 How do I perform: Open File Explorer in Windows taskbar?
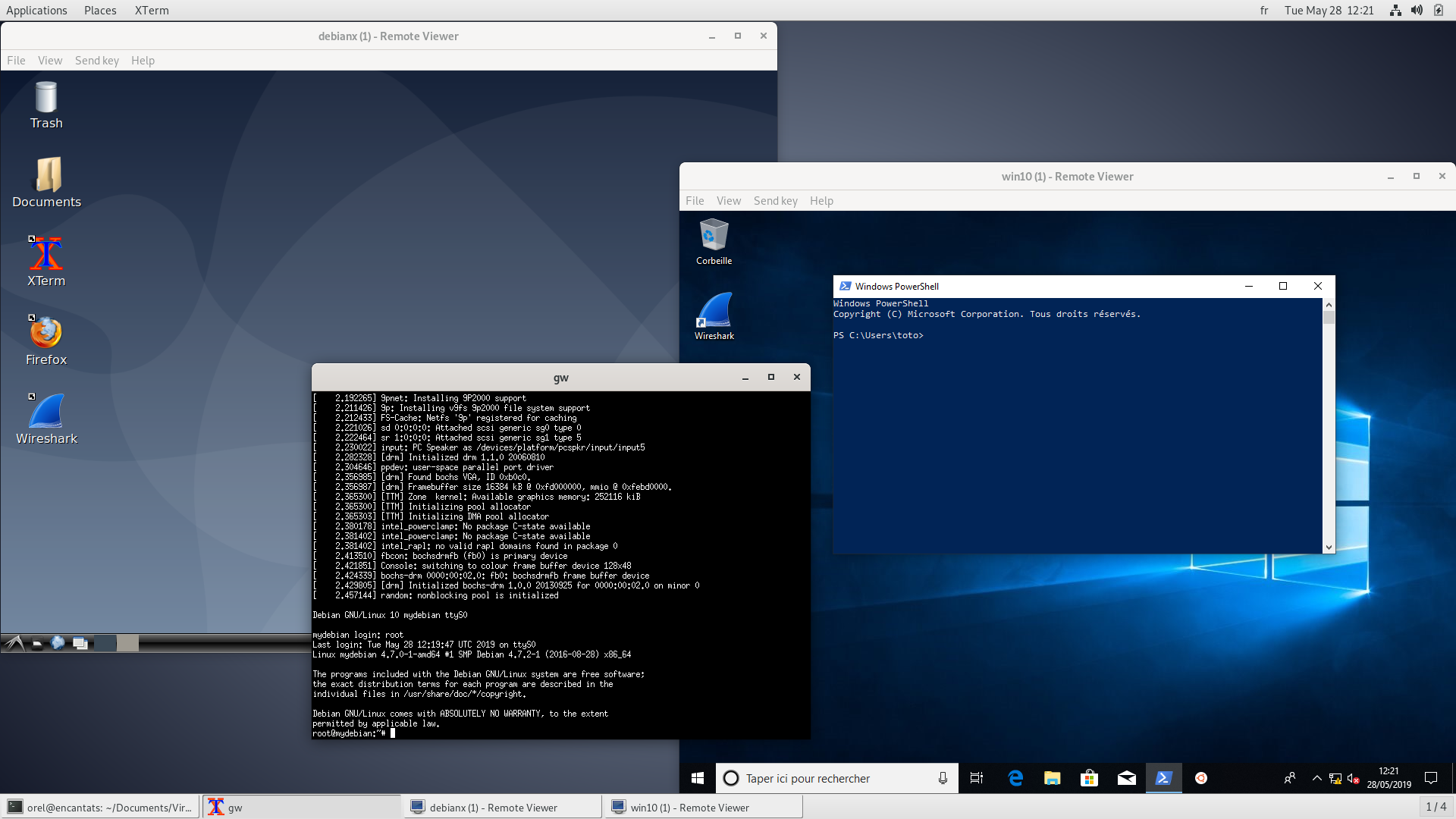tap(1052, 778)
